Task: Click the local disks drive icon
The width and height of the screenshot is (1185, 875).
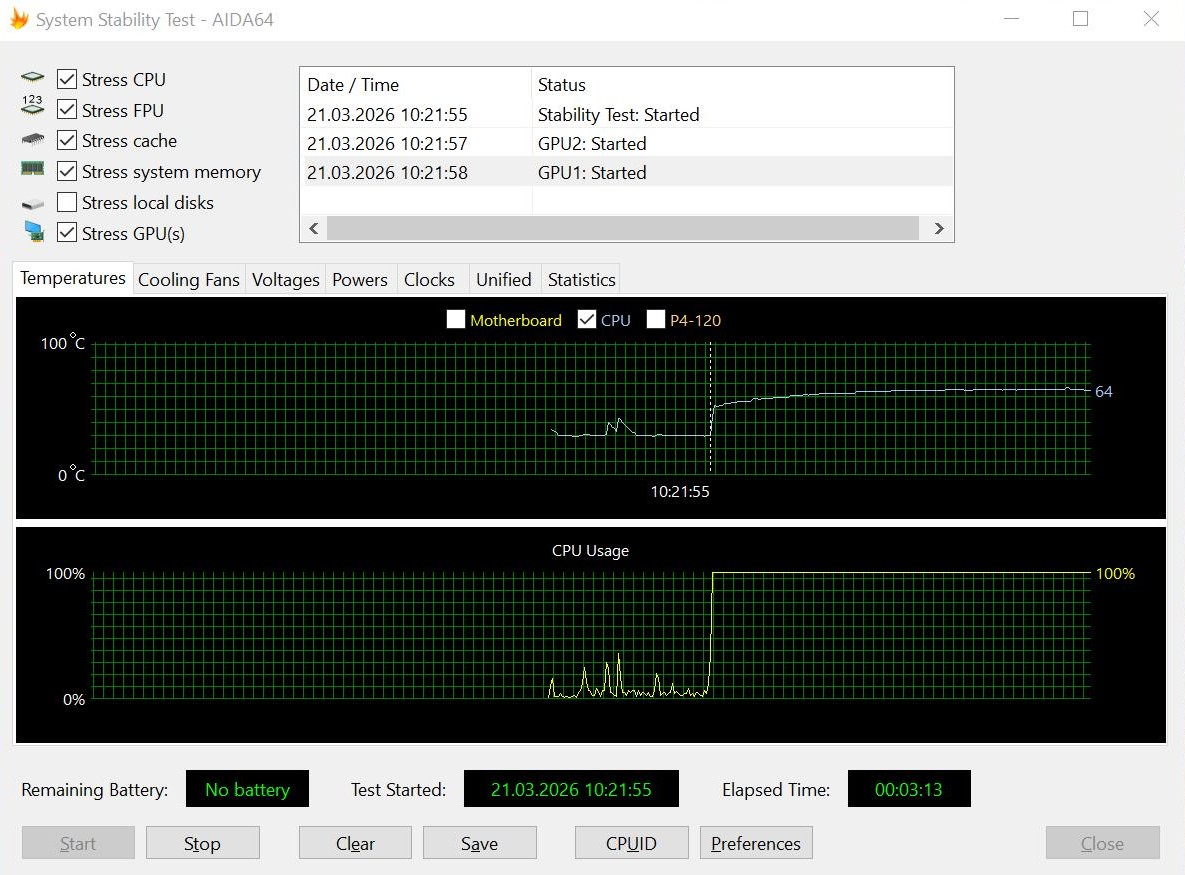Action: click(32, 203)
